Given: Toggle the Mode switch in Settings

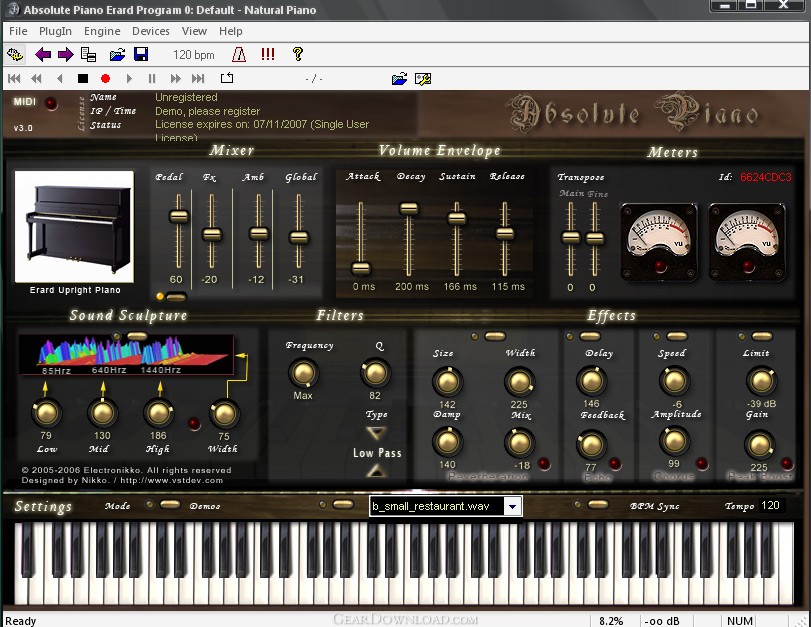Looking at the screenshot, I should (170, 504).
